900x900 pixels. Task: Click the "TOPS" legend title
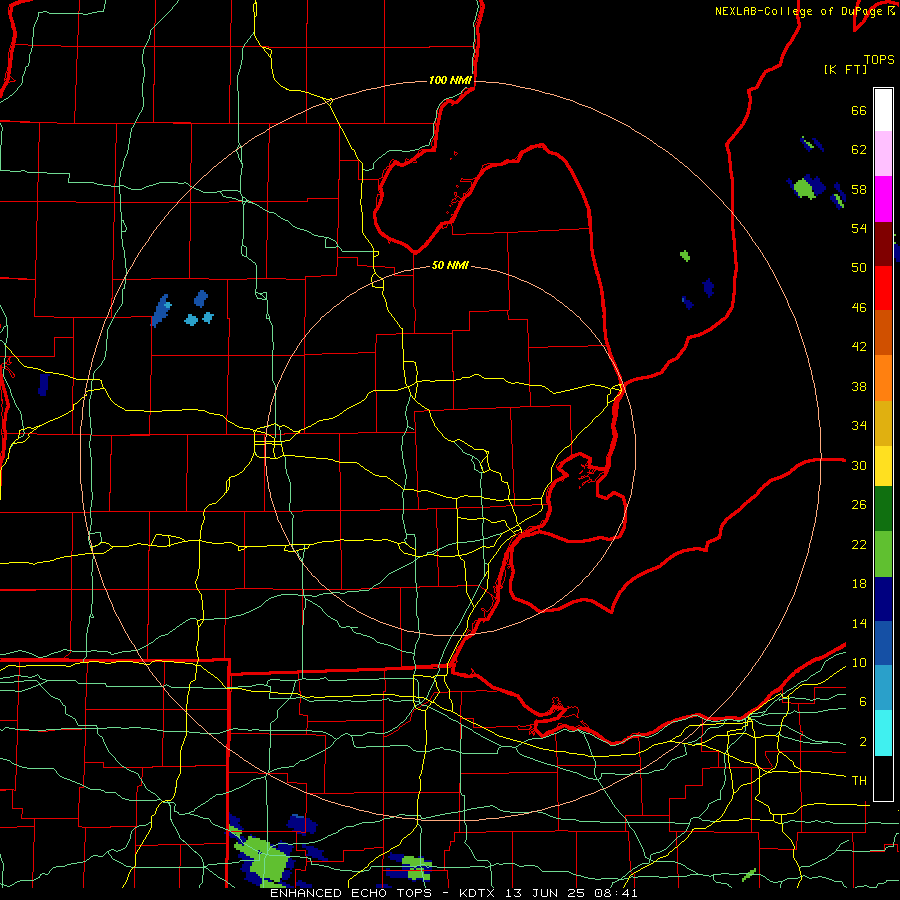[x=879, y=59]
